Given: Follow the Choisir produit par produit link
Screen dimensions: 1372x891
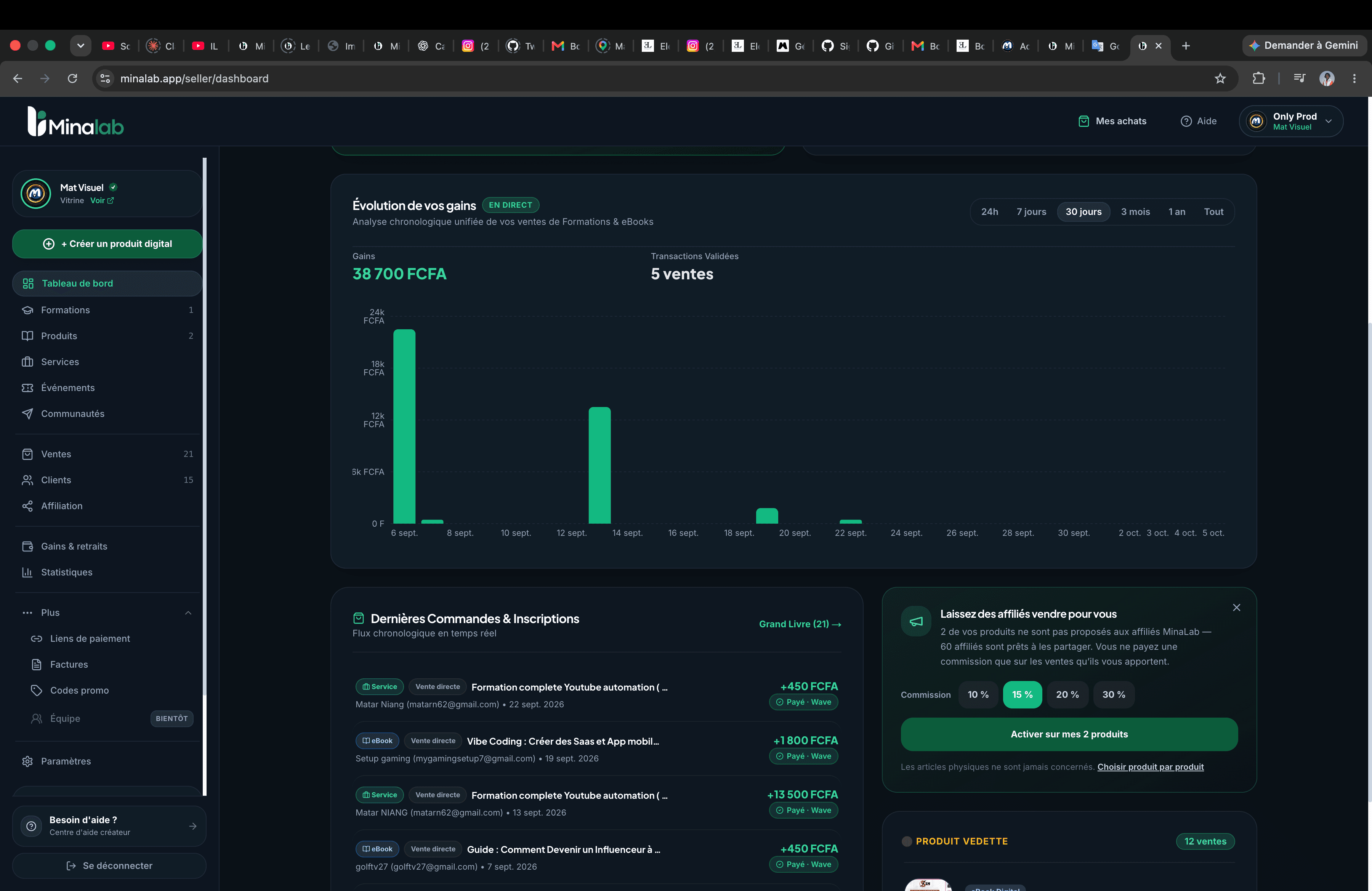Looking at the screenshot, I should point(1151,767).
